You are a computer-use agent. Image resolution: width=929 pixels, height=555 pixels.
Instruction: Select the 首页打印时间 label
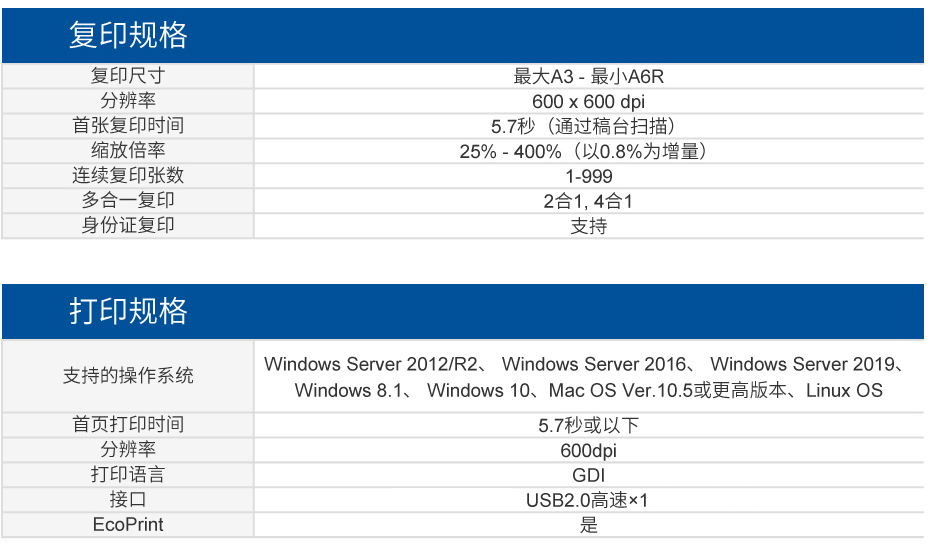pyautogui.click(x=128, y=425)
